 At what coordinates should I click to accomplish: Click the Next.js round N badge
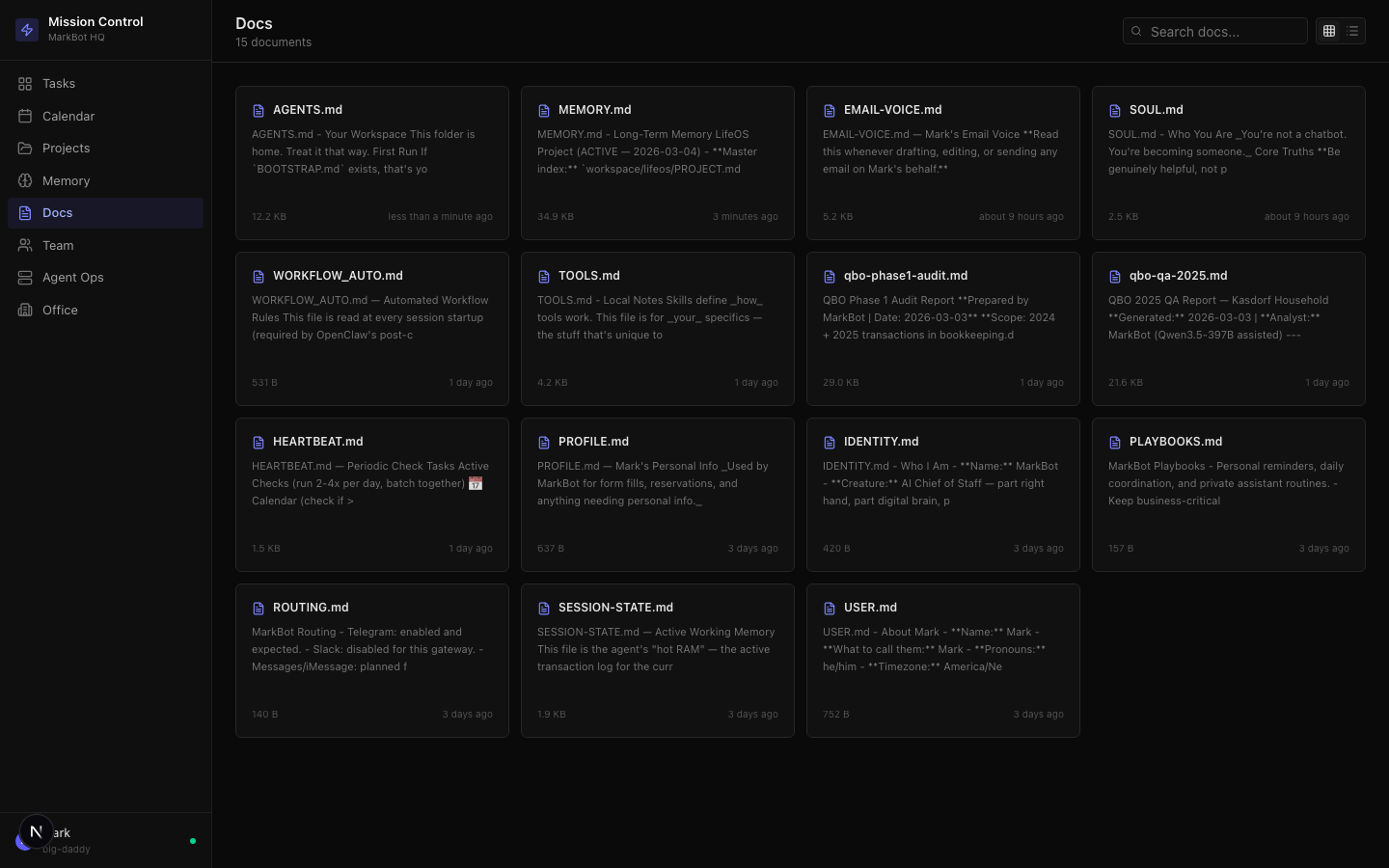point(36,831)
